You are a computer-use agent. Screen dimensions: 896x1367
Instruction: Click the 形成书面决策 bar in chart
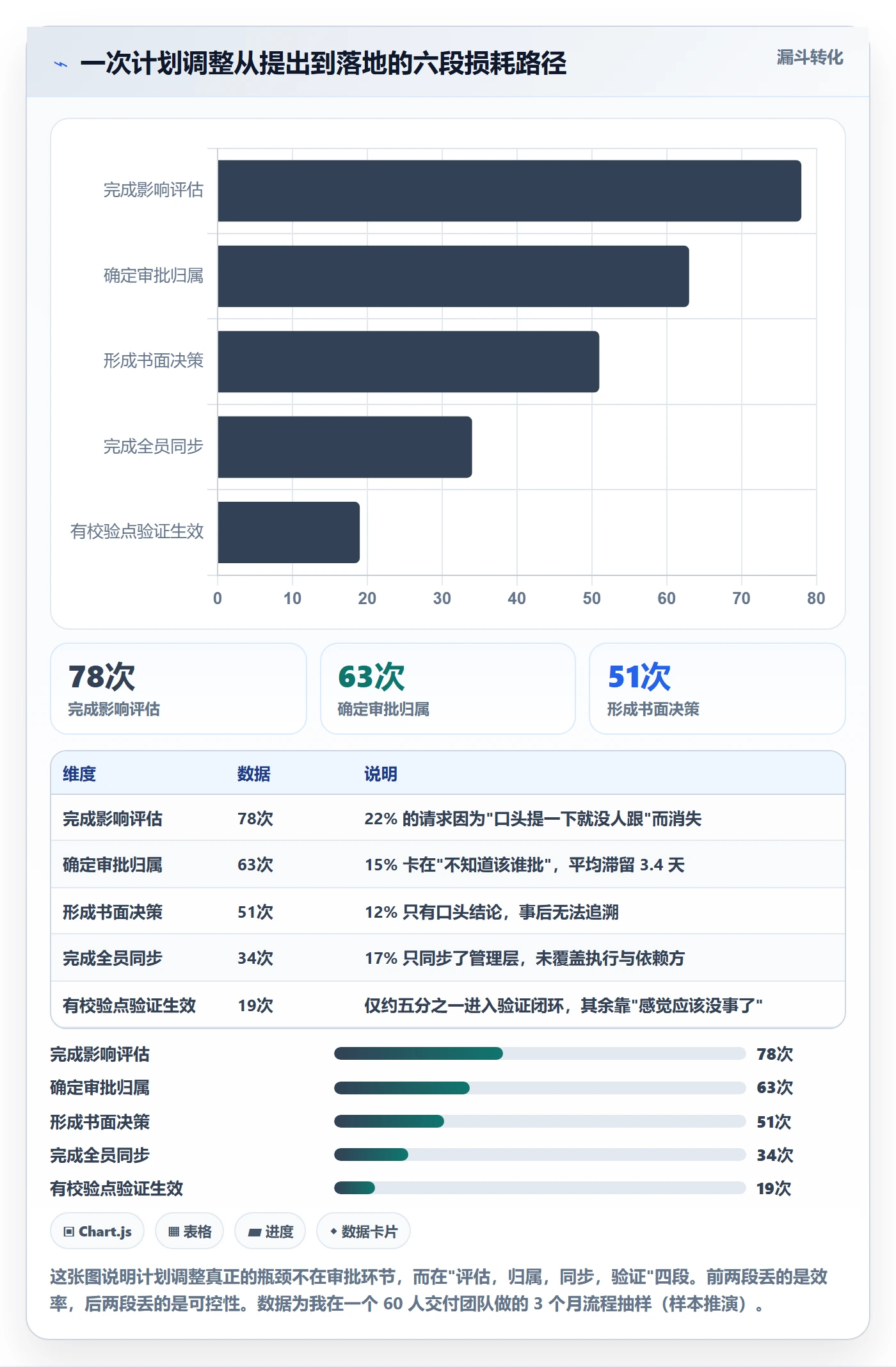[408, 362]
